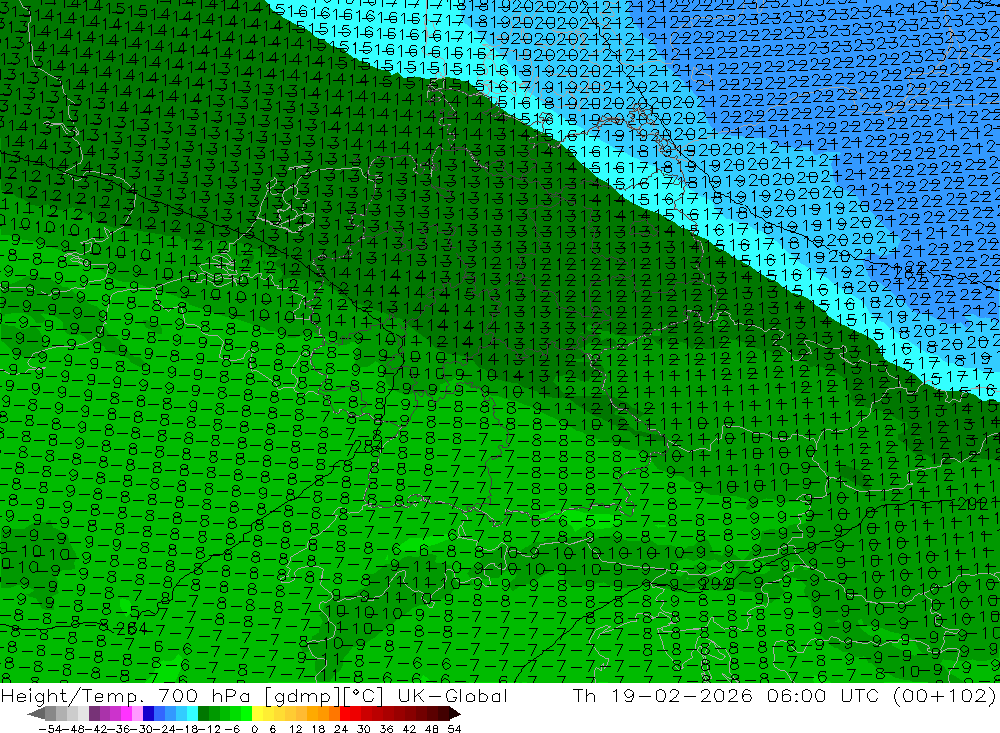
Task: Click the '54' legend value
Action: pyautogui.click(x=454, y=729)
